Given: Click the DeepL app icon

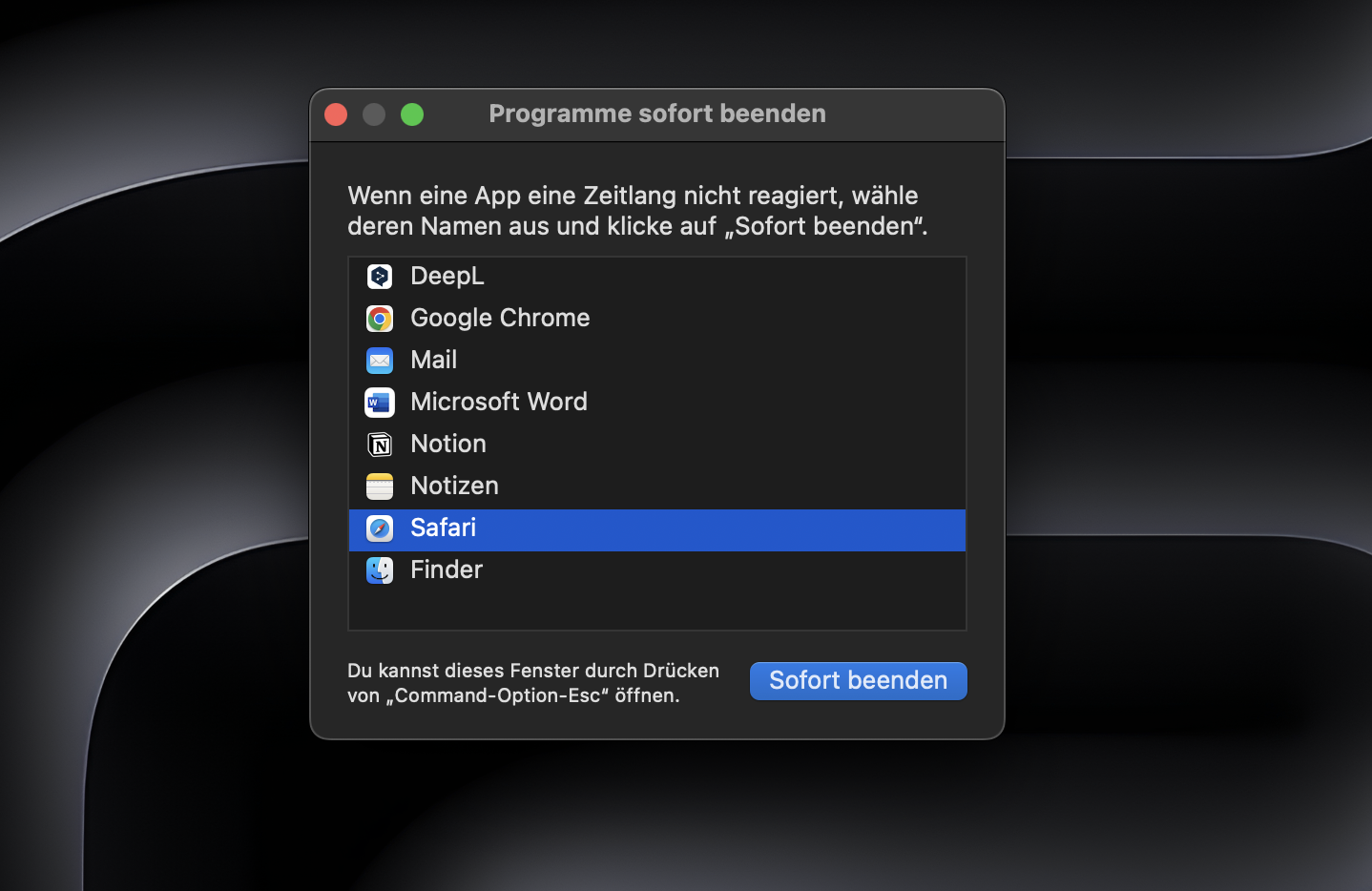Looking at the screenshot, I should point(380,277).
